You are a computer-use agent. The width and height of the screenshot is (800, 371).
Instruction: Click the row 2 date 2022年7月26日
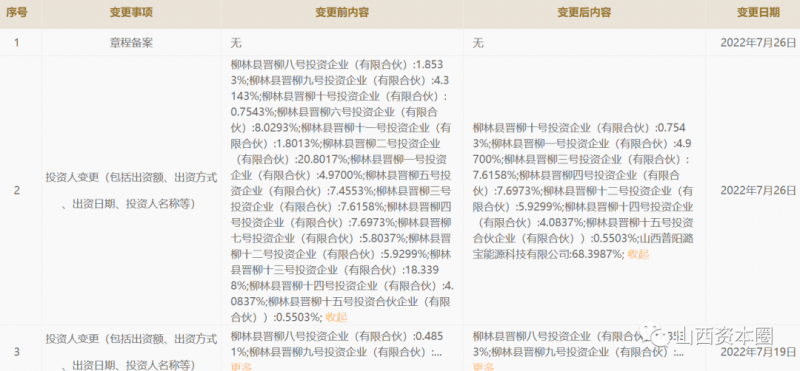click(x=758, y=191)
